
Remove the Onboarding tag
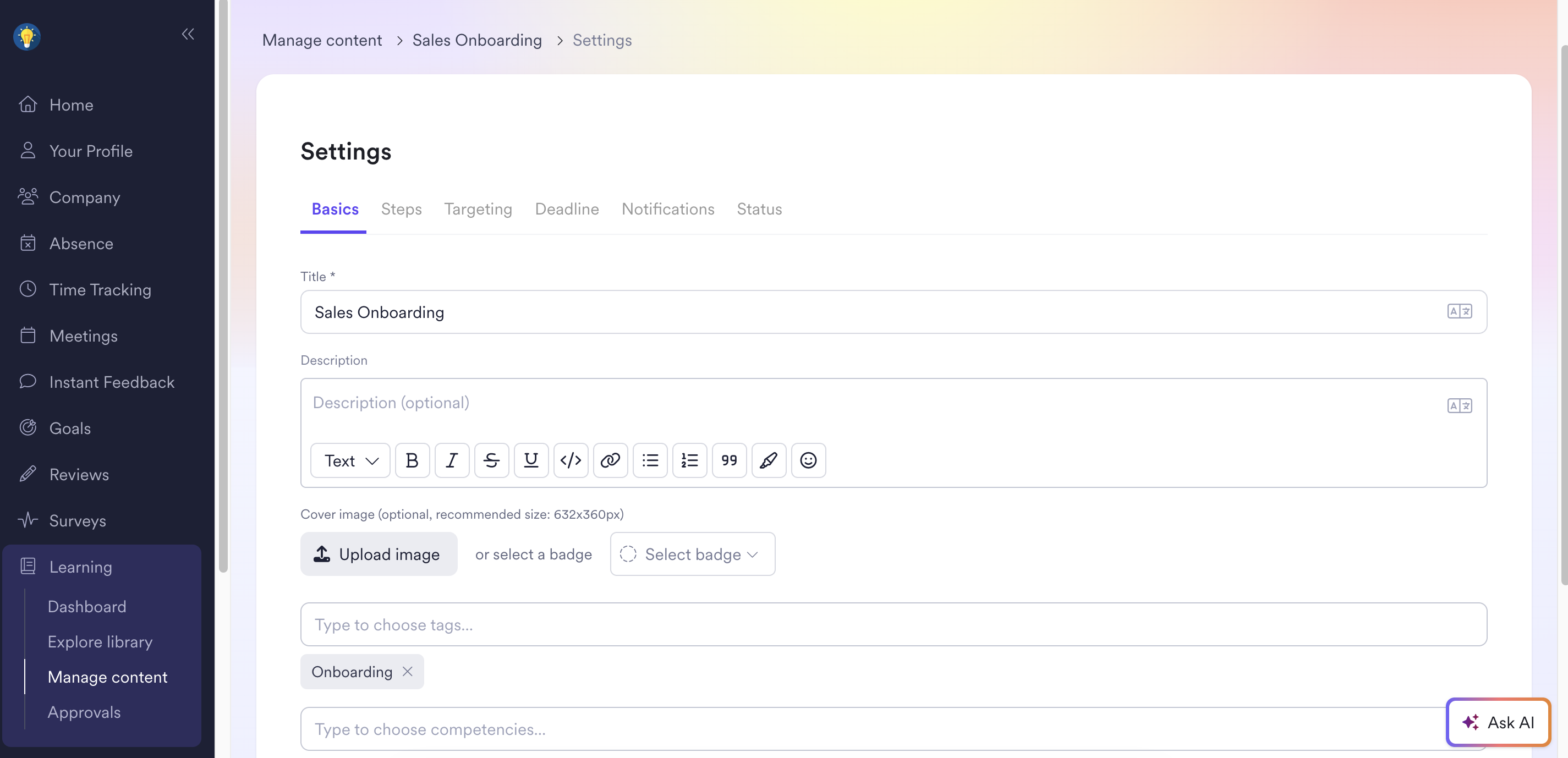pos(408,672)
